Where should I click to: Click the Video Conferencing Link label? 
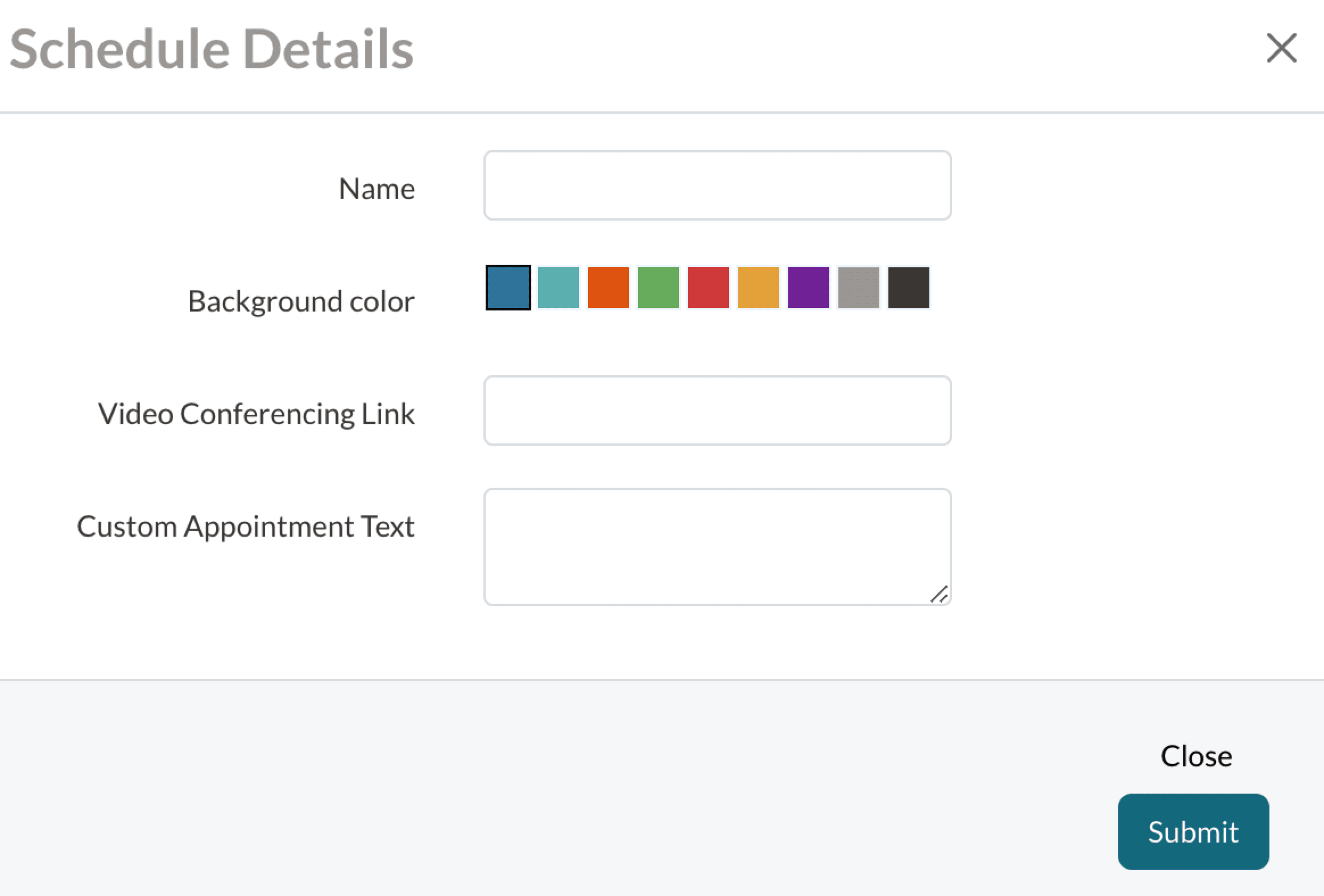256,413
